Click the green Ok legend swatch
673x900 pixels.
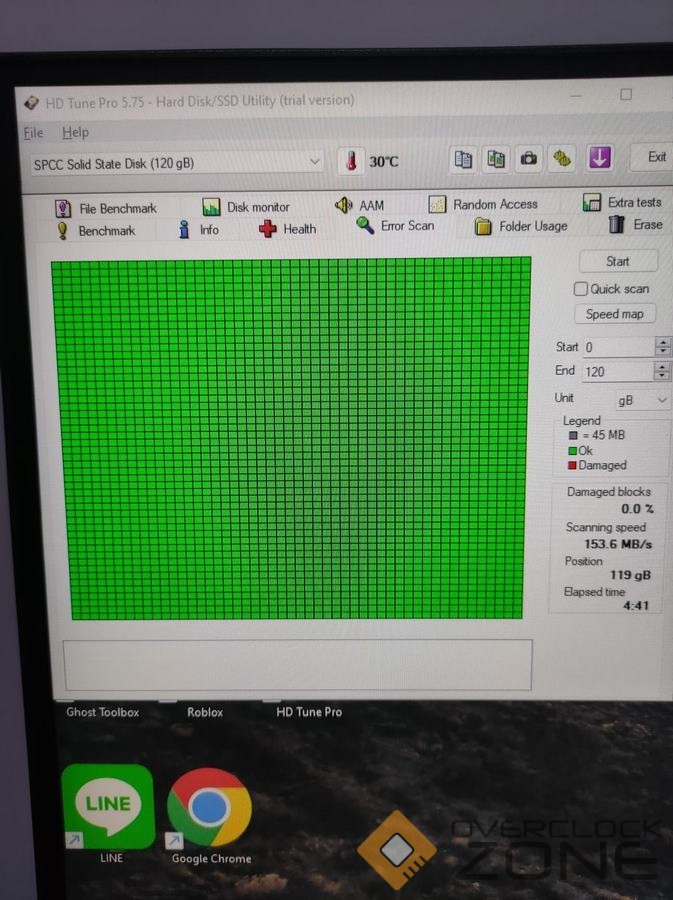coord(573,451)
